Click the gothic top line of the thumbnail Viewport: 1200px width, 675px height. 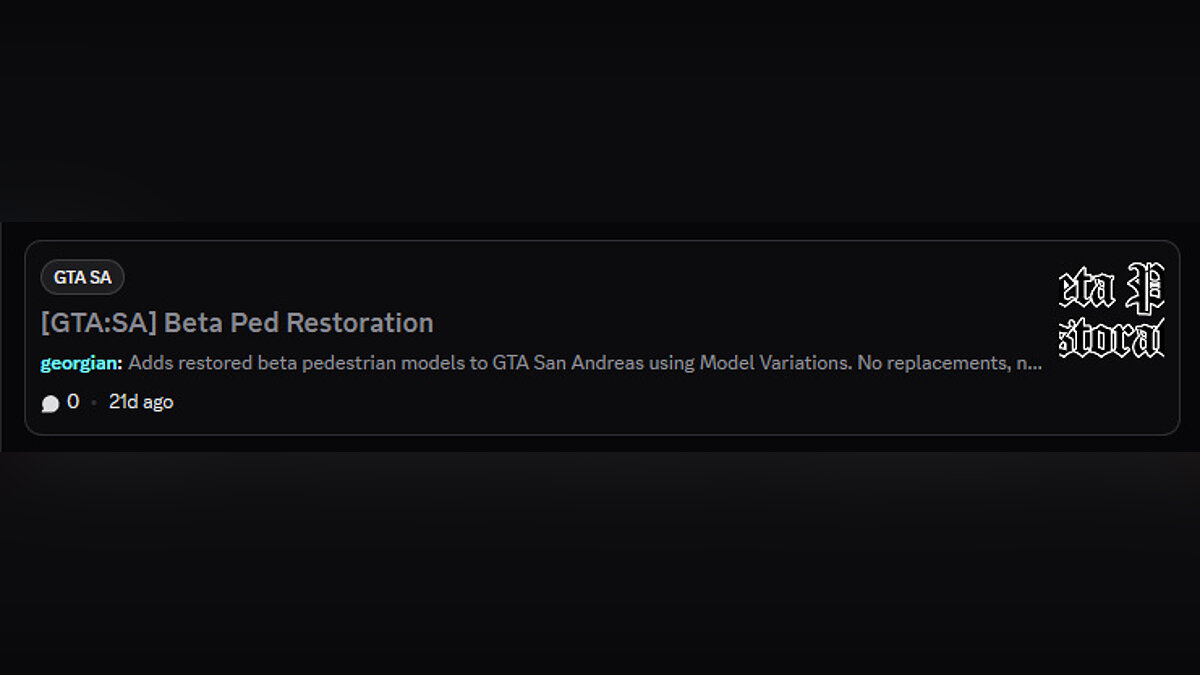(1111, 289)
